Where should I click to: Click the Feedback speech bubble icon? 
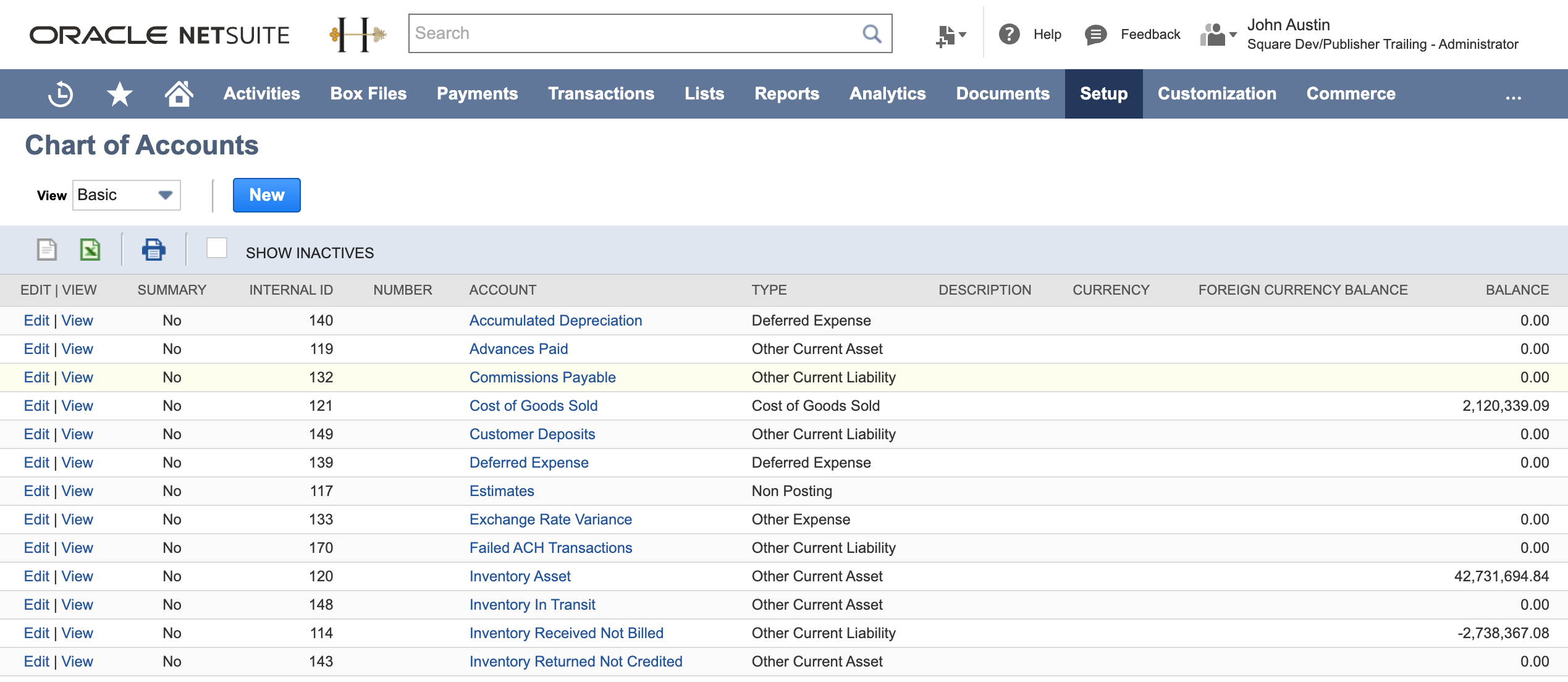(1095, 35)
